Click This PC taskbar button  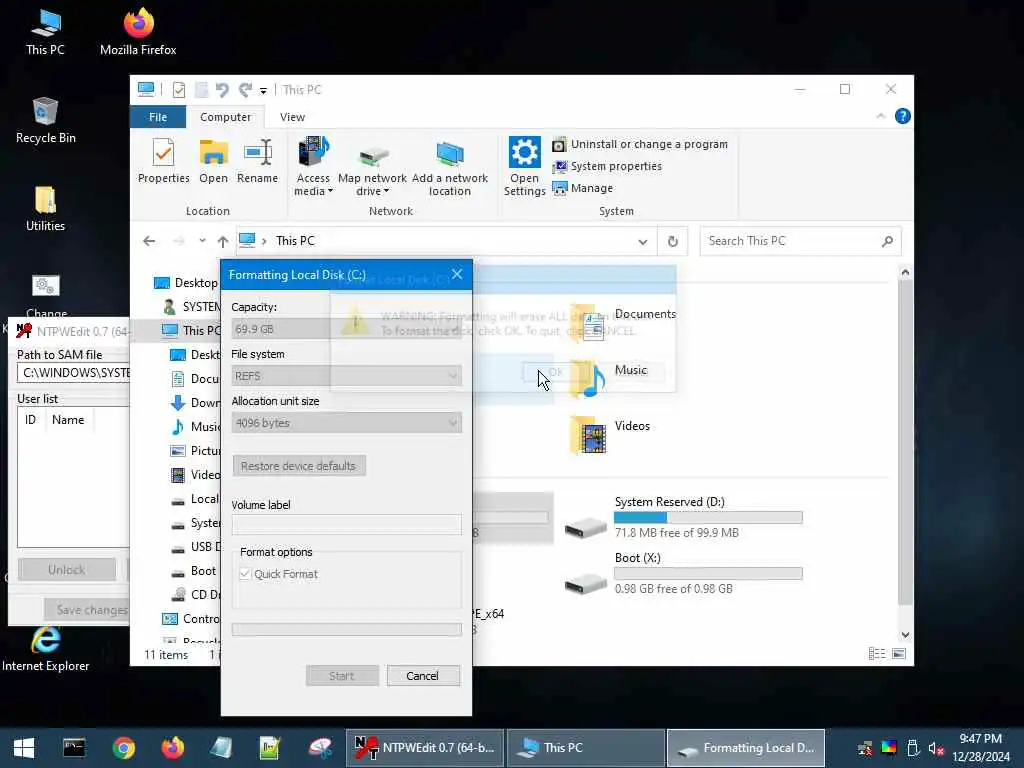[x=585, y=748]
